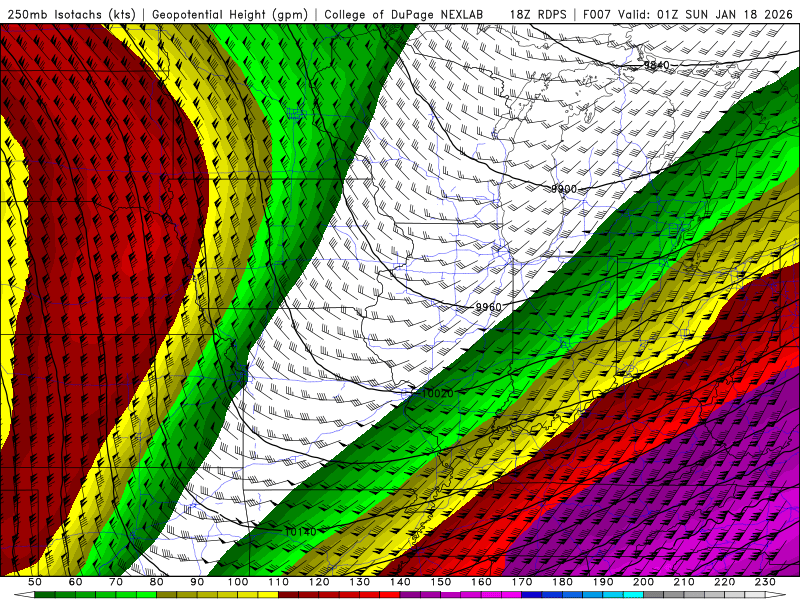
Task: Click the dark blue legend swatch below 170
Action: [x=532, y=595]
